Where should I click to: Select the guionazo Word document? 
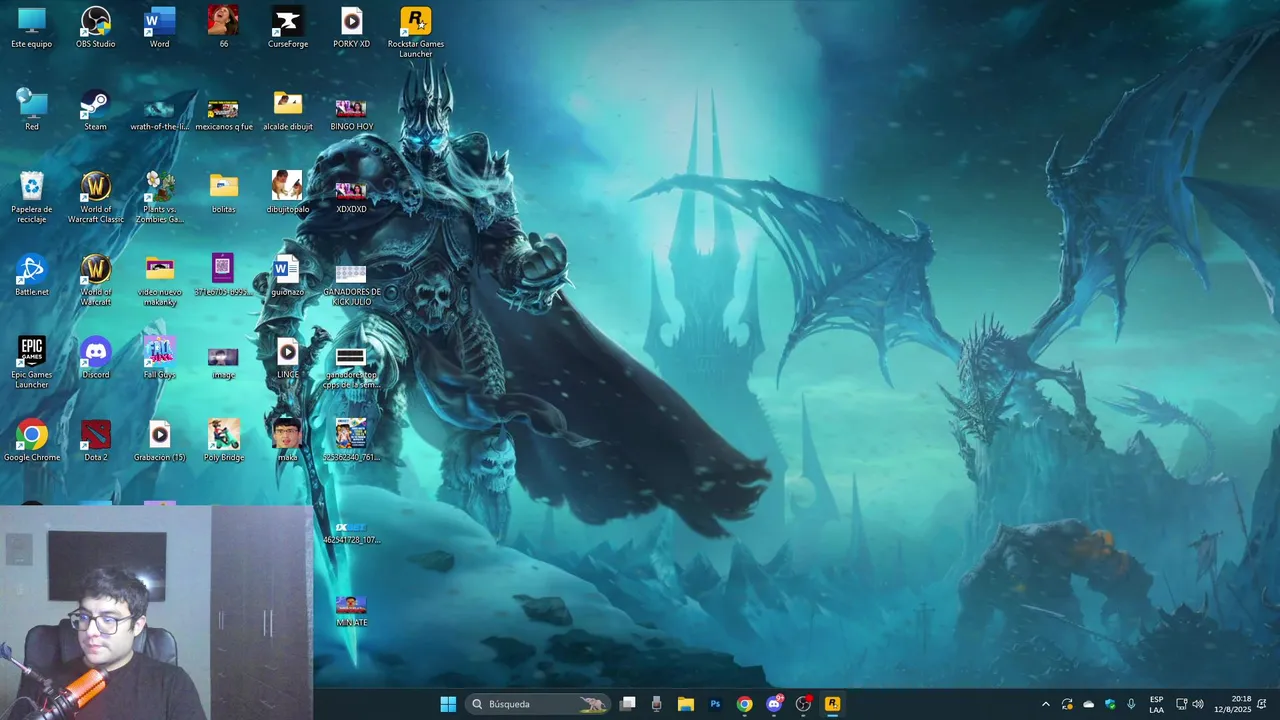click(x=287, y=275)
